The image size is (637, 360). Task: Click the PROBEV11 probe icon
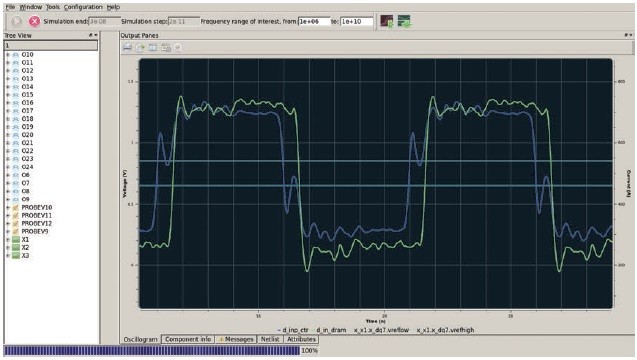pos(16,215)
